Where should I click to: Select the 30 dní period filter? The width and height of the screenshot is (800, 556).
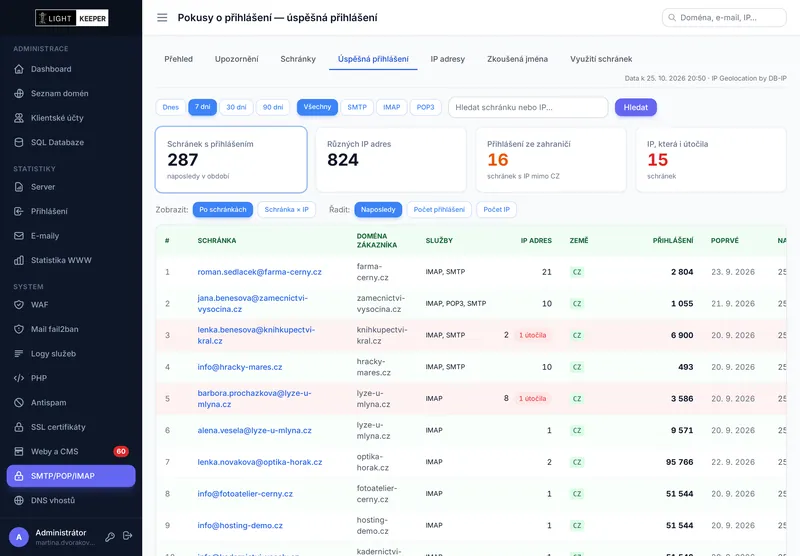pyautogui.click(x=236, y=107)
